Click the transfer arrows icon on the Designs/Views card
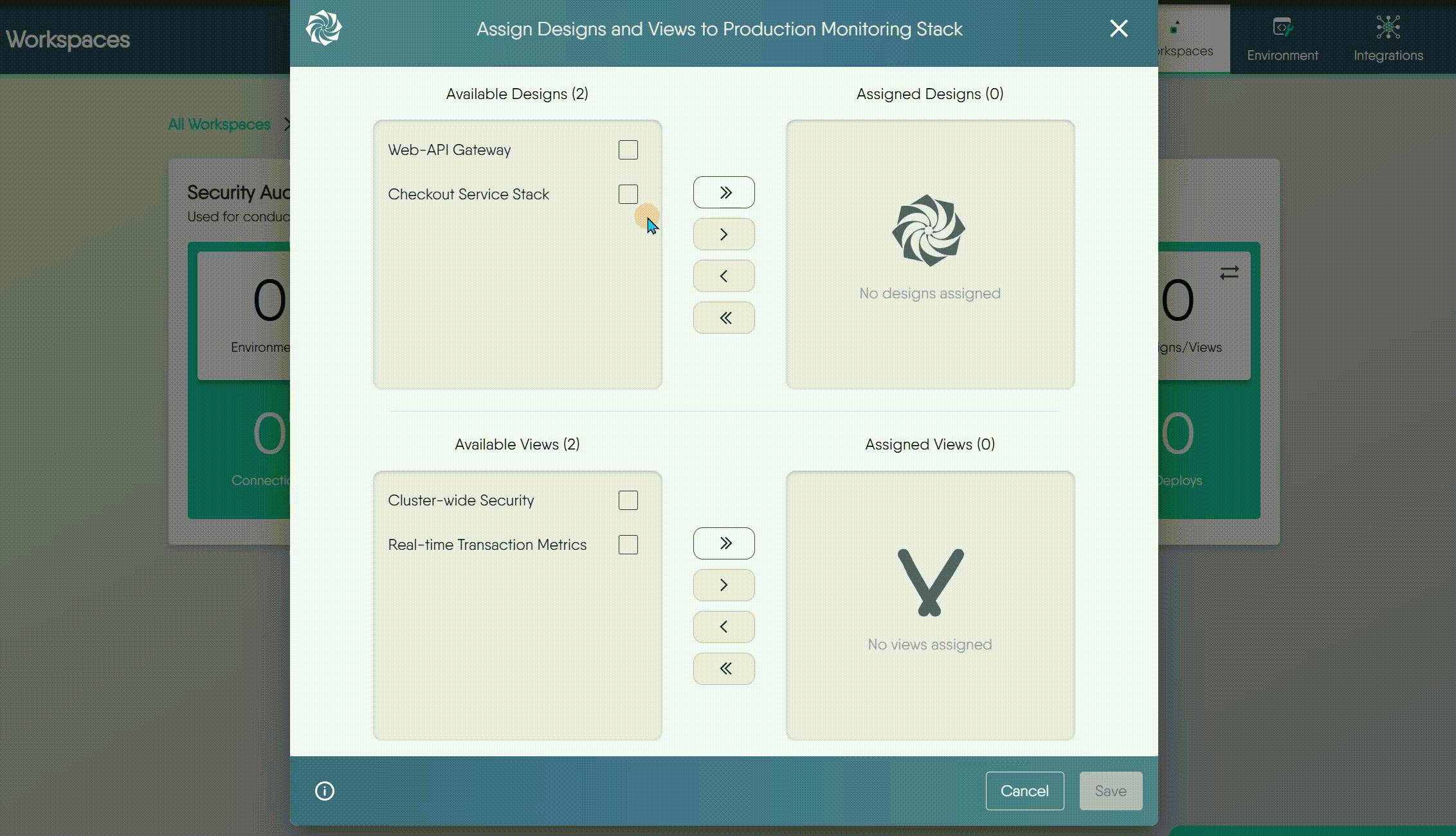 point(1229,273)
